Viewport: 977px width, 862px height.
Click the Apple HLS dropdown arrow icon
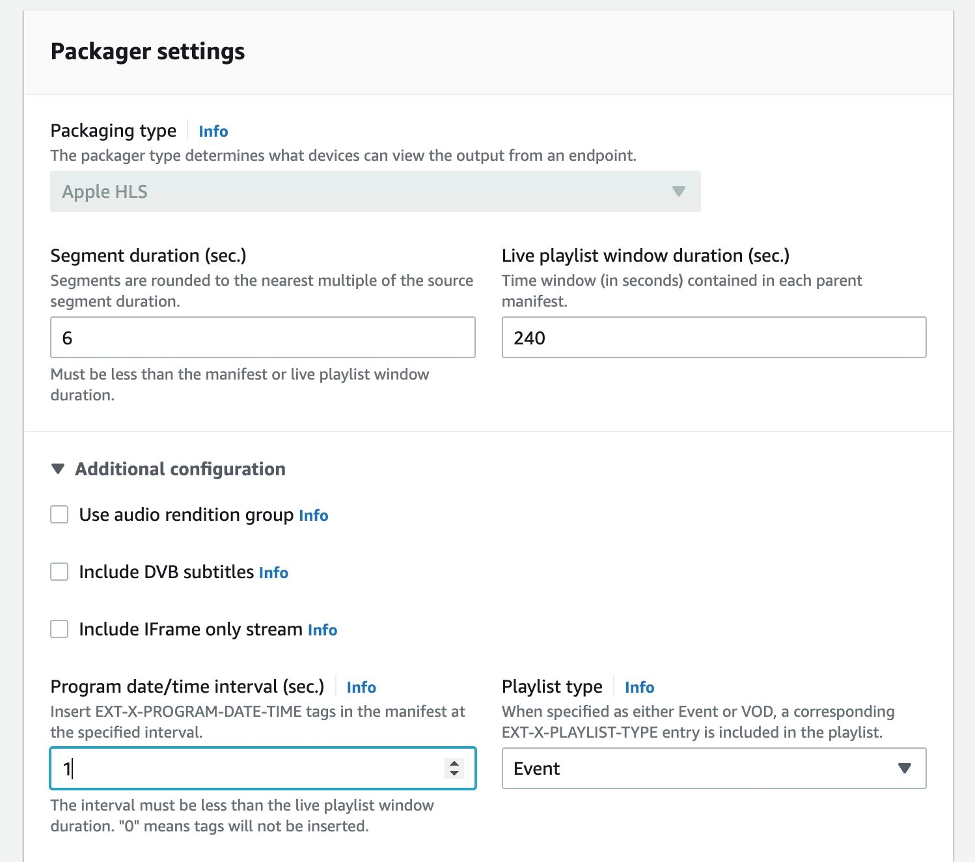(x=678, y=191)
